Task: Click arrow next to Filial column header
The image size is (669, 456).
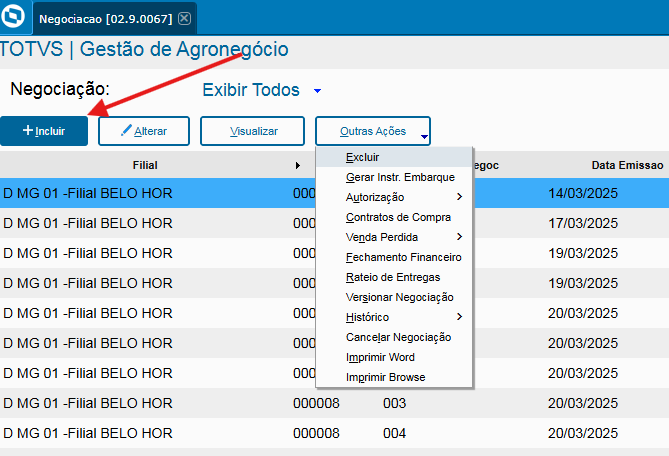Action: tap(297, 166)
